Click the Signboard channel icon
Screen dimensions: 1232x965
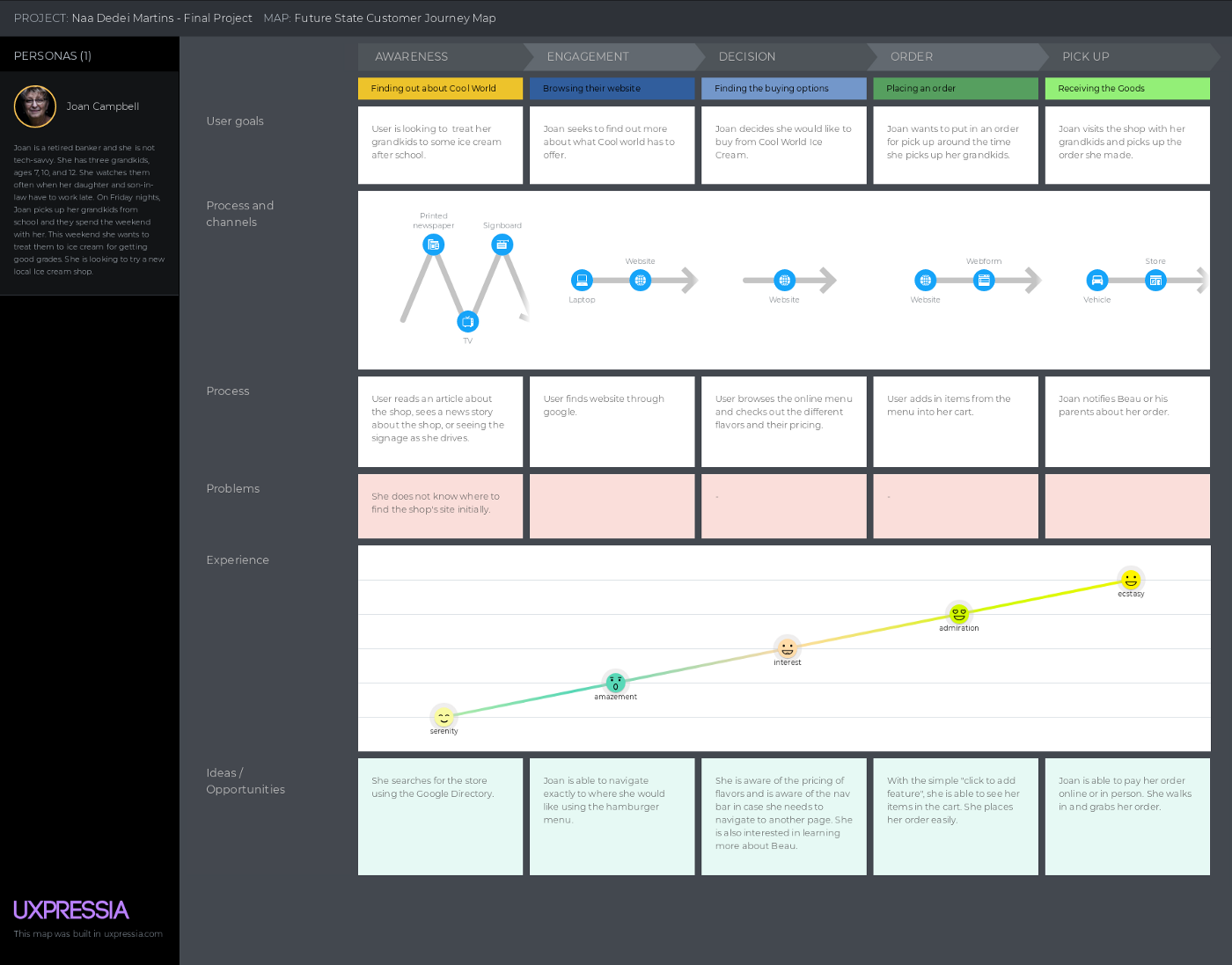502,245
